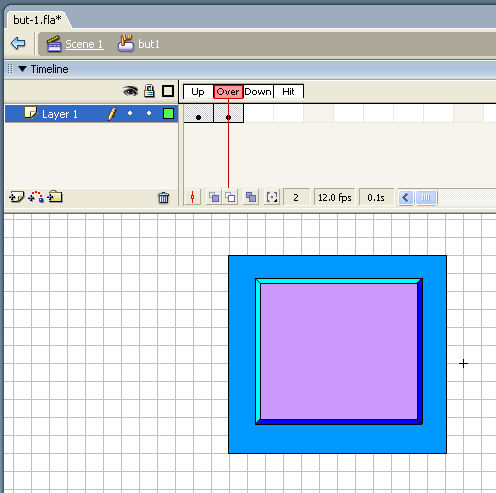Viewport: 496px width, 493px height.
Task: Select the but-1.fla document tab
Action: (37, 20)
